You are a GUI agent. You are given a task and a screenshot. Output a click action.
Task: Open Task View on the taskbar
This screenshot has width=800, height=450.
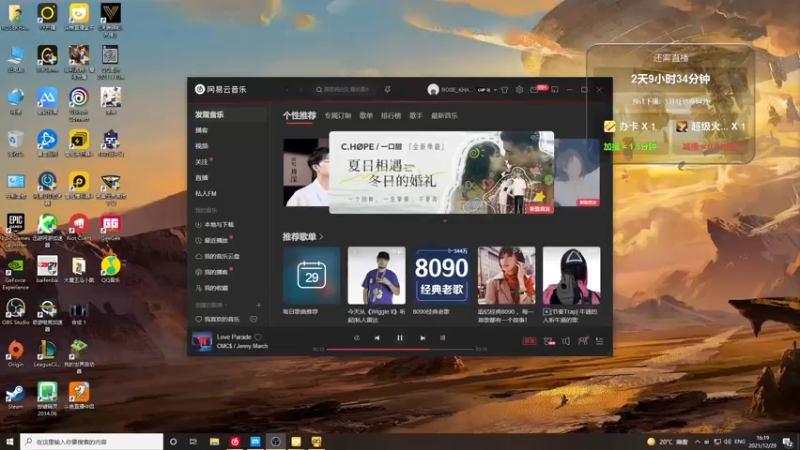[x=193, y=442]
